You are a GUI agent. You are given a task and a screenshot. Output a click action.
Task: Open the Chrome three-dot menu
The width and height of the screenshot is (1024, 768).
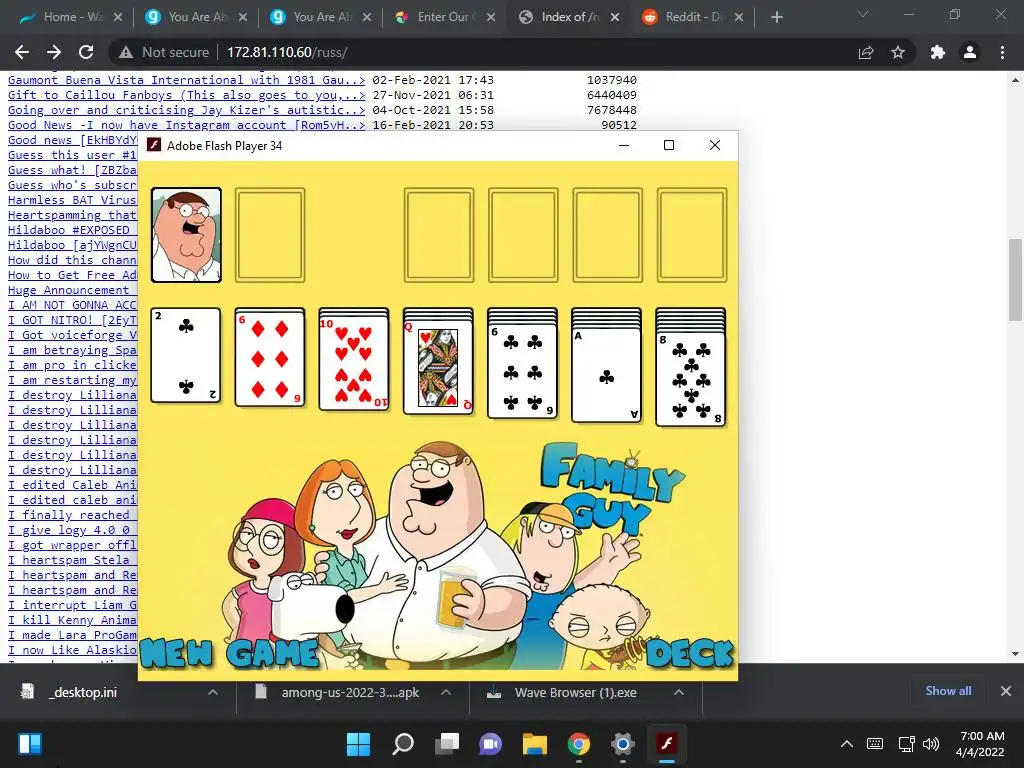point(1002,52)
